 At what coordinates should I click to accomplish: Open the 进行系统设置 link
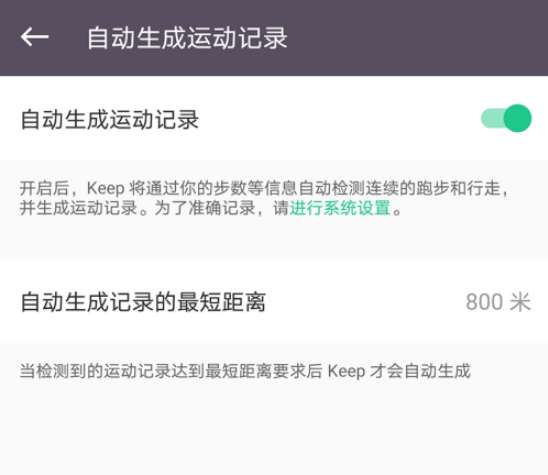click(x=340, y=208)
